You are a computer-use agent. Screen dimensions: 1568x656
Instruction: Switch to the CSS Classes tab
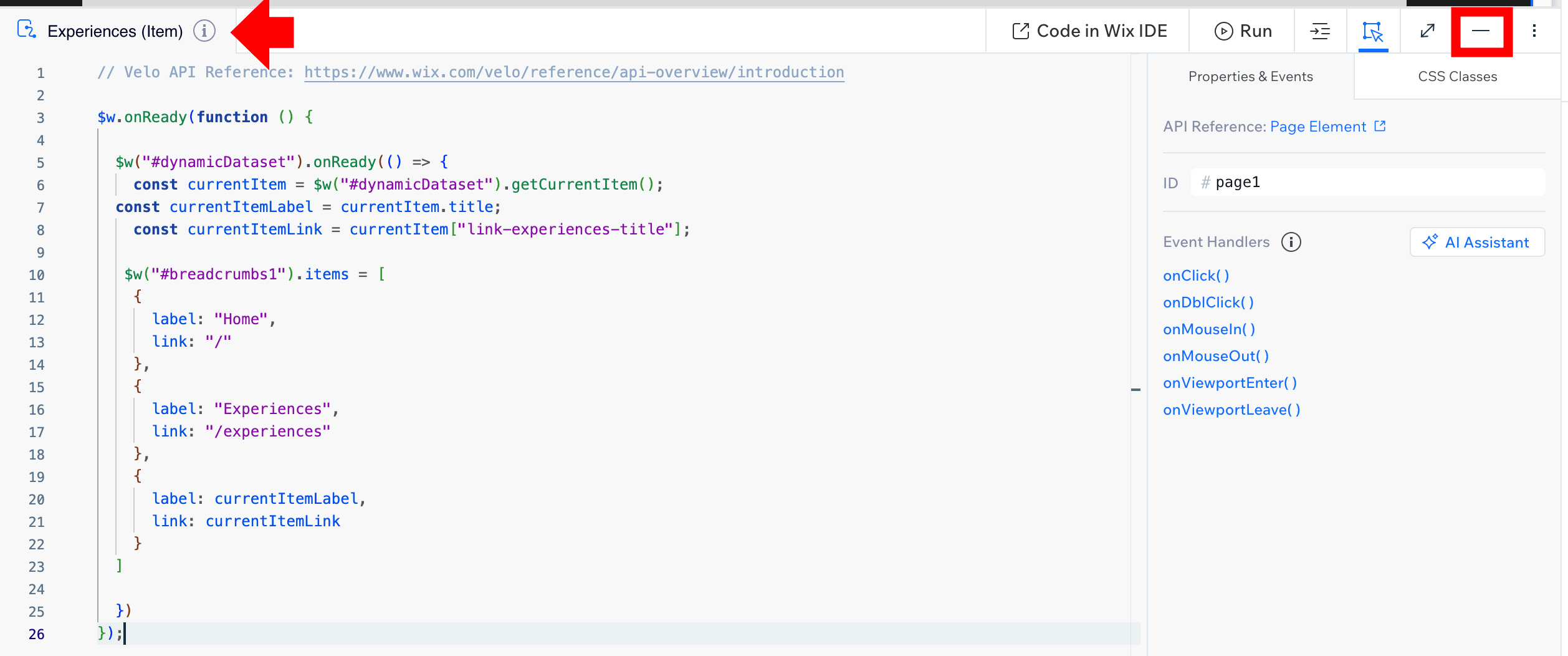point(1457,76)
